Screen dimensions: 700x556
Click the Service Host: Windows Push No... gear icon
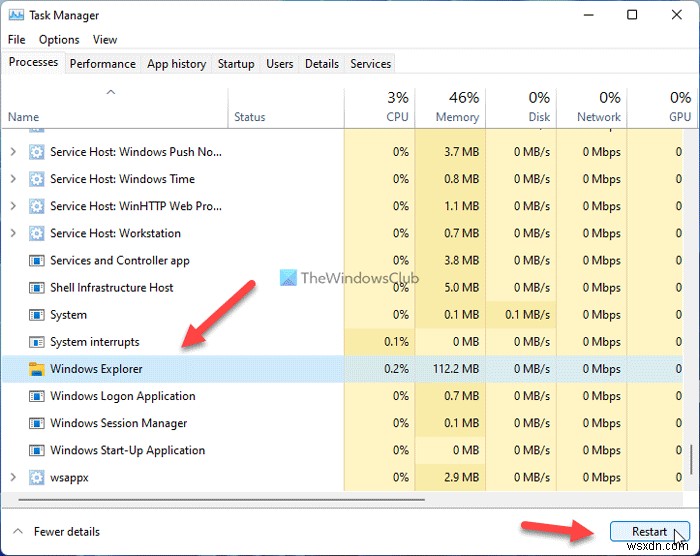pos(37,152)
